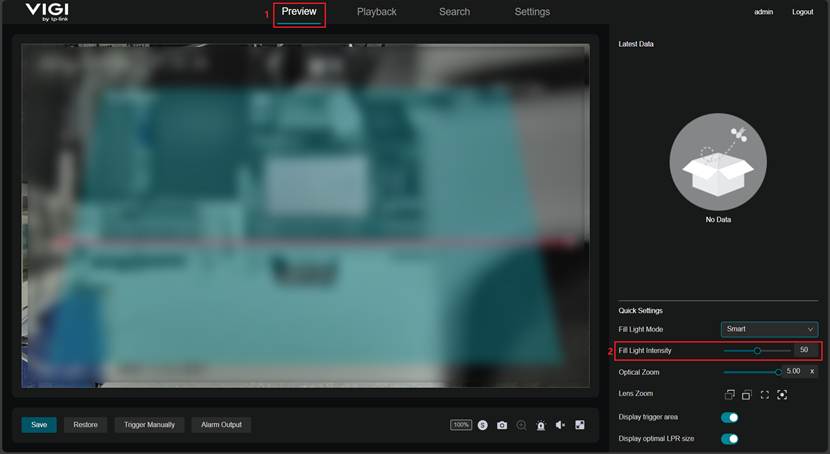Go to the Search tab

click(454, 12)
